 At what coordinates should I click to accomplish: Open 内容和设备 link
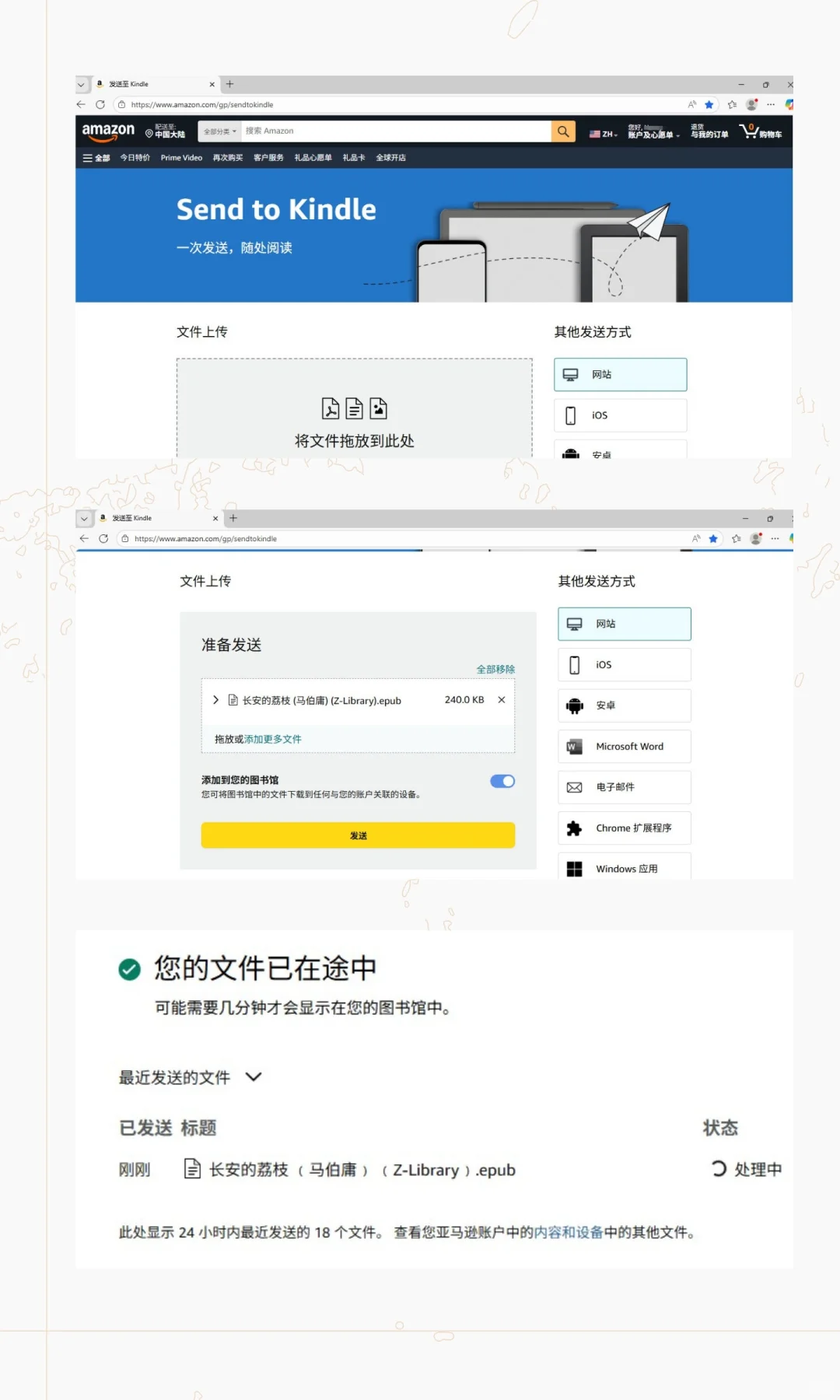(x=569, y=1232)
